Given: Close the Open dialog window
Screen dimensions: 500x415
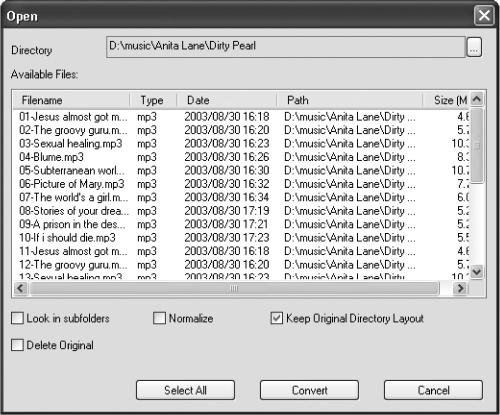Looking at the screenshot, I should coord(484,15).
